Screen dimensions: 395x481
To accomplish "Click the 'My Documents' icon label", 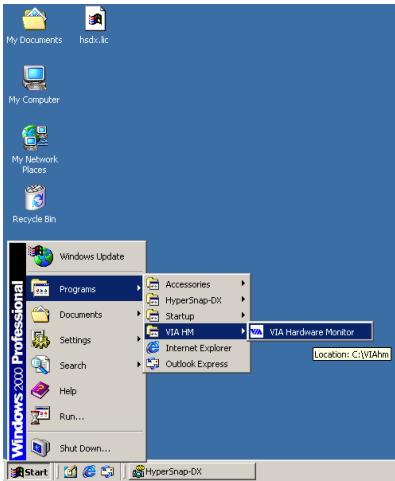I will [34, 40].
